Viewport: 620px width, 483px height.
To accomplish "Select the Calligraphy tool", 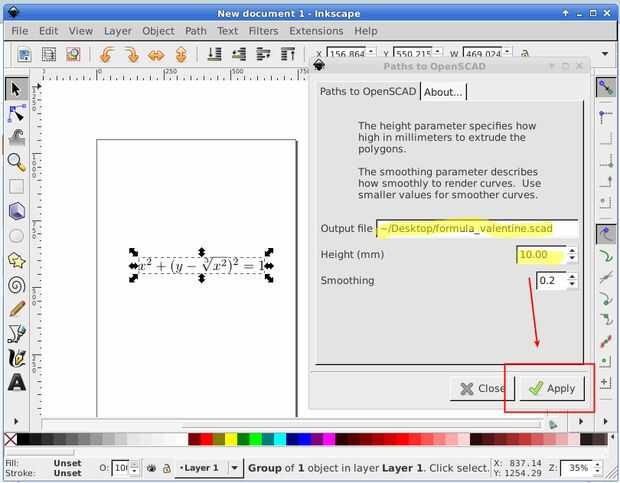I will (x=16, y=358).
